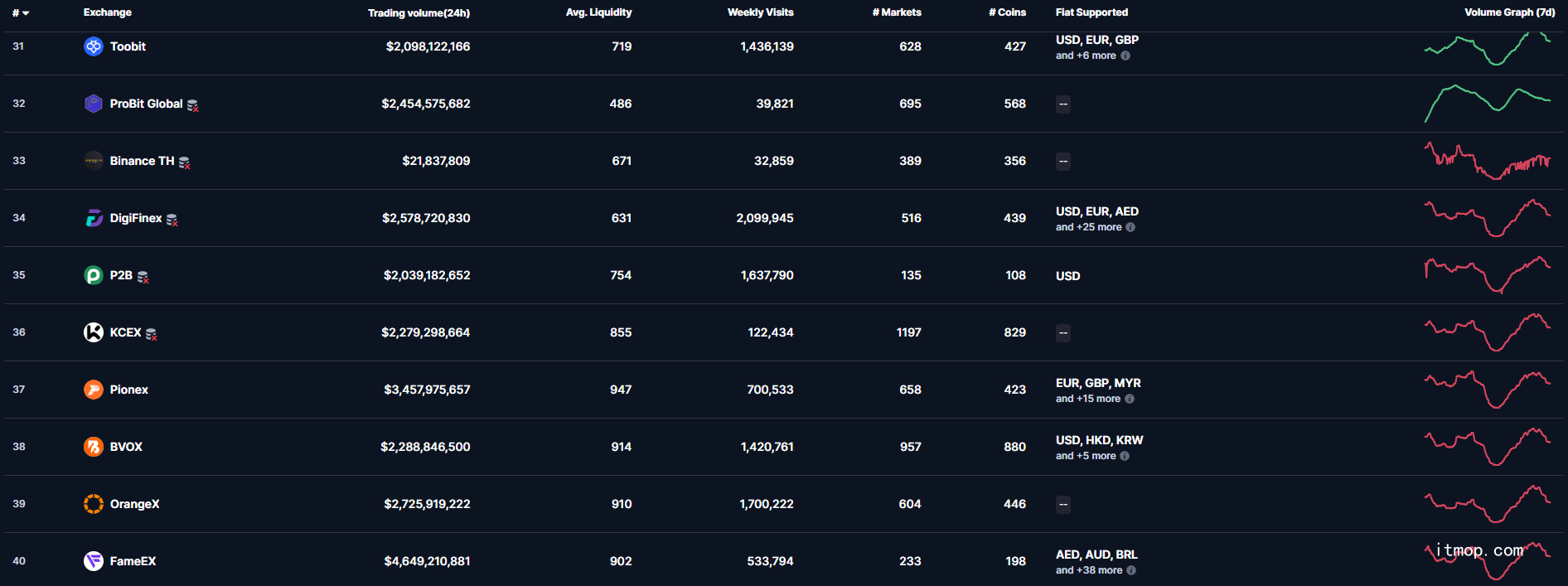Click the OrangeX logo icon
The height and width of the screenshot is (586, 1568).
[x=94, y=504]
